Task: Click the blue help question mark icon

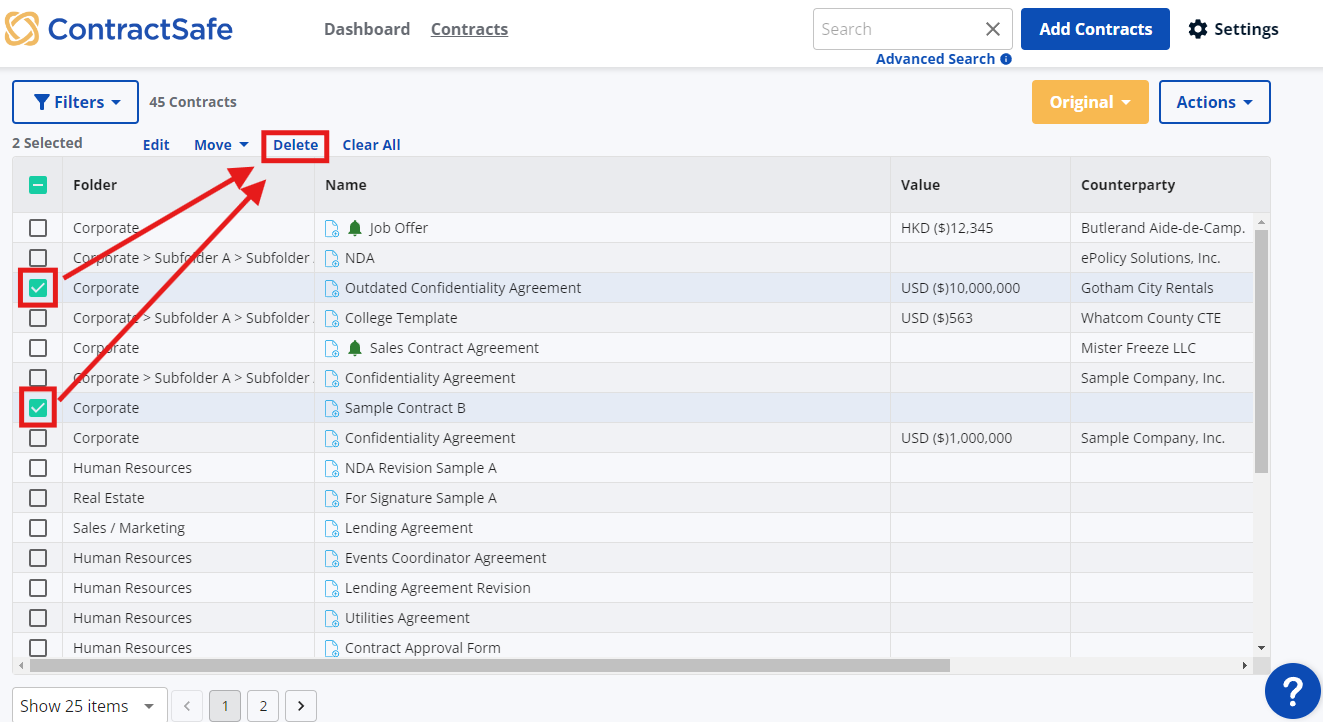Action: [1292, 690]
